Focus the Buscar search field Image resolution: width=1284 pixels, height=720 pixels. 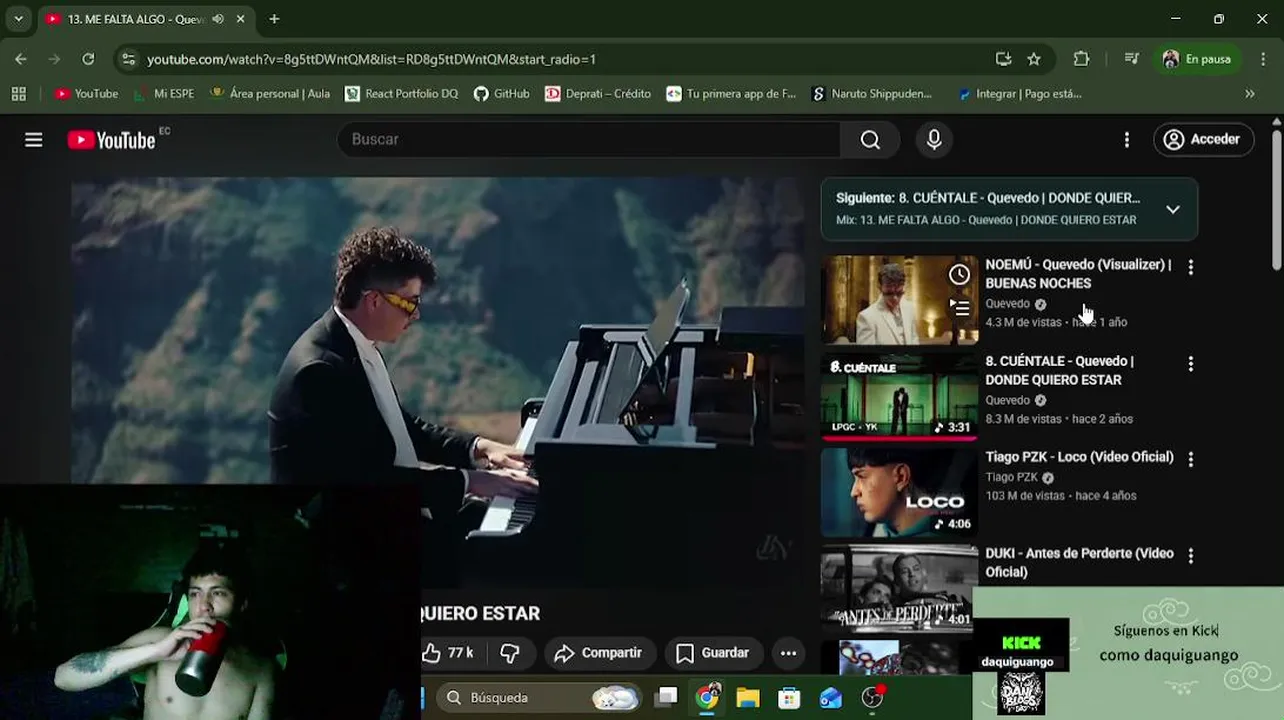pyautogui.click(x=590, y=140)
